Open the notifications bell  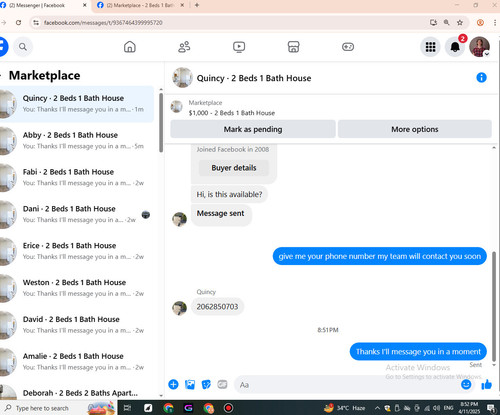coord(455,47)
